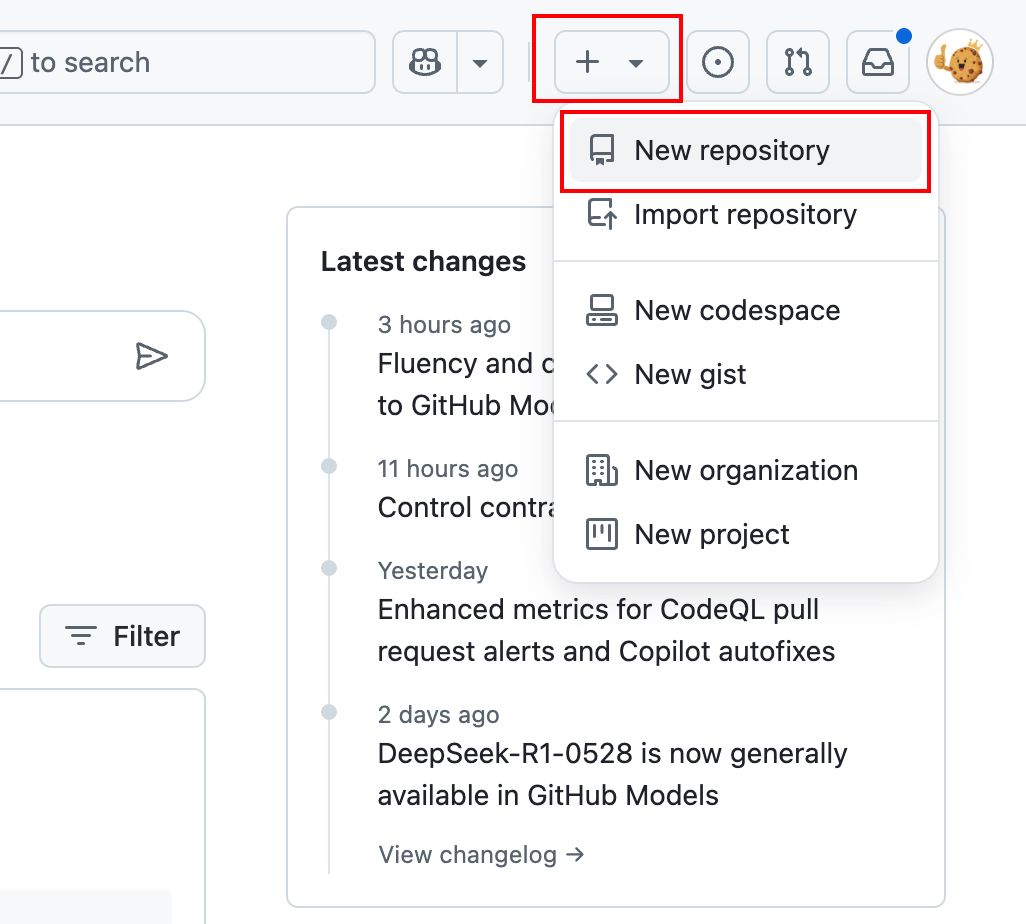Click the search input field
Viewport: 1026px width, 924px height.
pyautogui.click(x=190, y=63)
